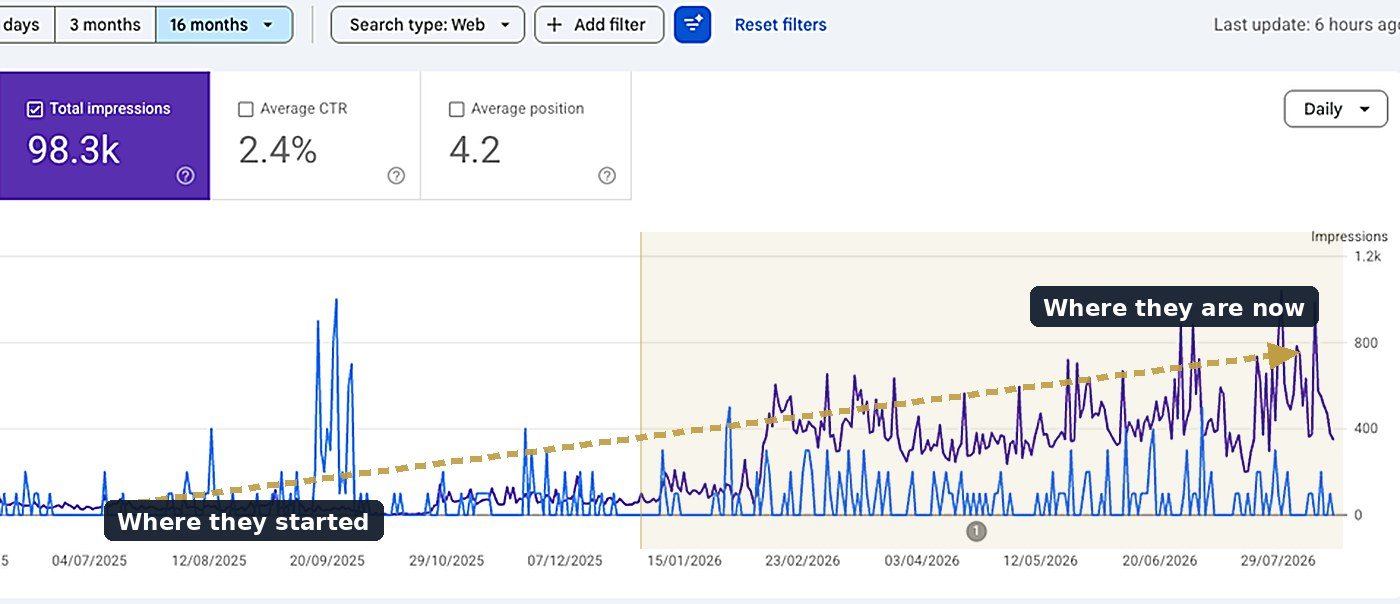The width and height of the screenshot is (1400, 604).
Task: Enable the Average position checkbox
Action: [x=457, y=109]
